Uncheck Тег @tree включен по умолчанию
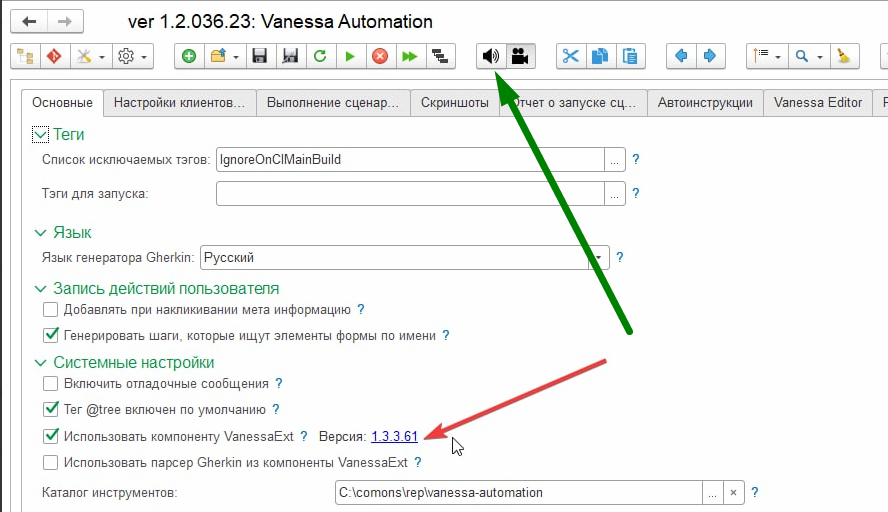The width and height of the screenshot is (888, 512). 50,409
